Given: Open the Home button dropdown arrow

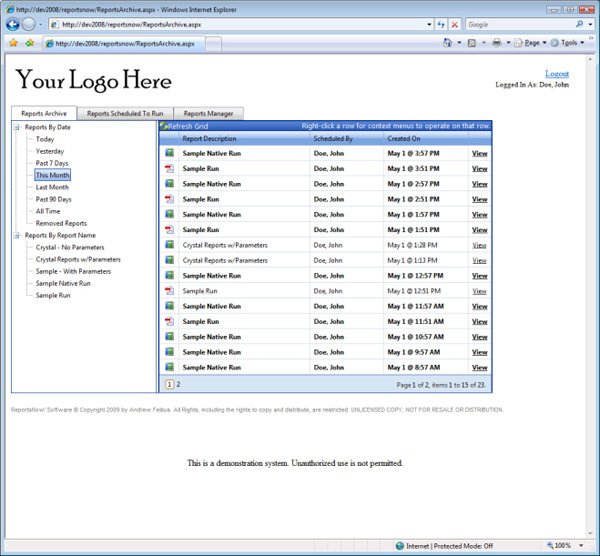Looking at the screenshot, I should [459, 43].
